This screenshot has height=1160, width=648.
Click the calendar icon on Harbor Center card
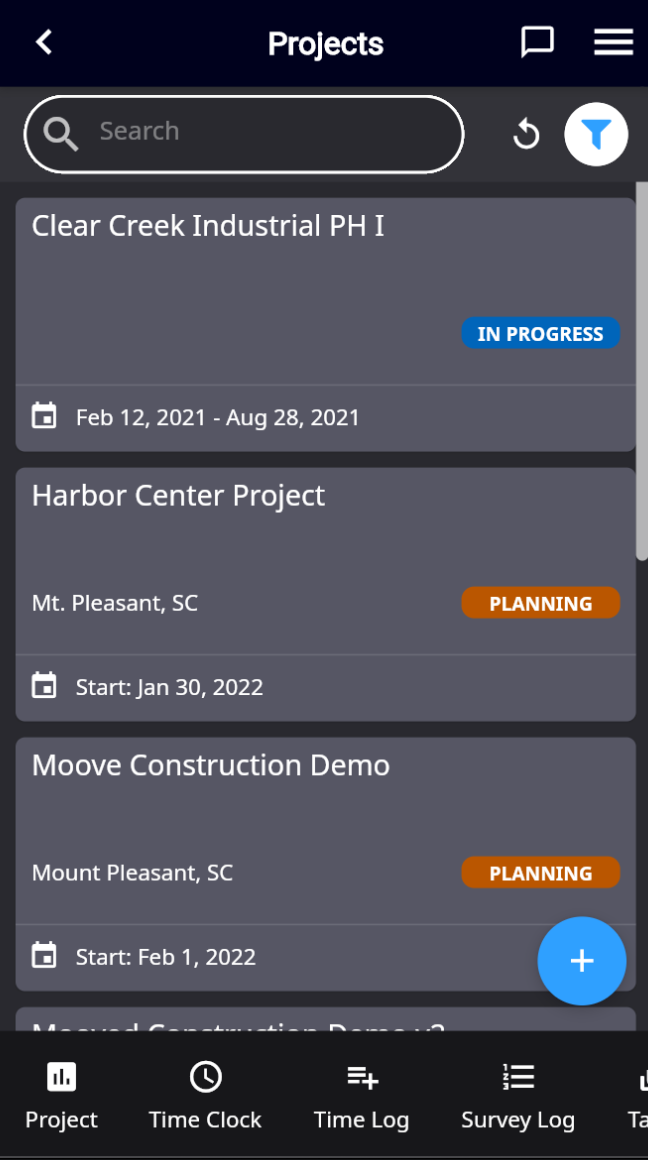[44, 686]
